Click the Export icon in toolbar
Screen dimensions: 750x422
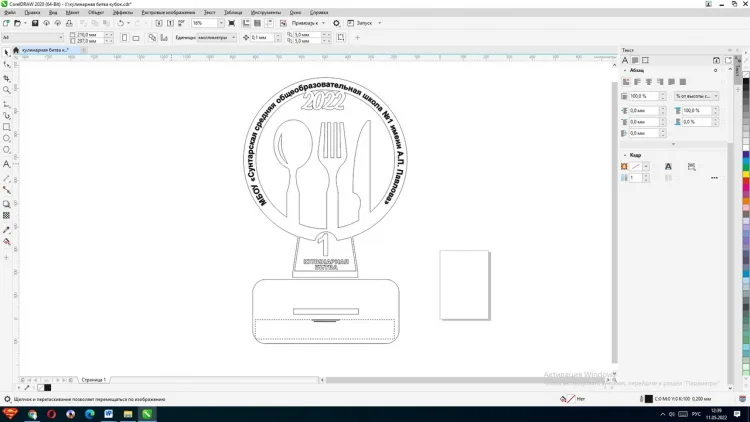(170, 23)
